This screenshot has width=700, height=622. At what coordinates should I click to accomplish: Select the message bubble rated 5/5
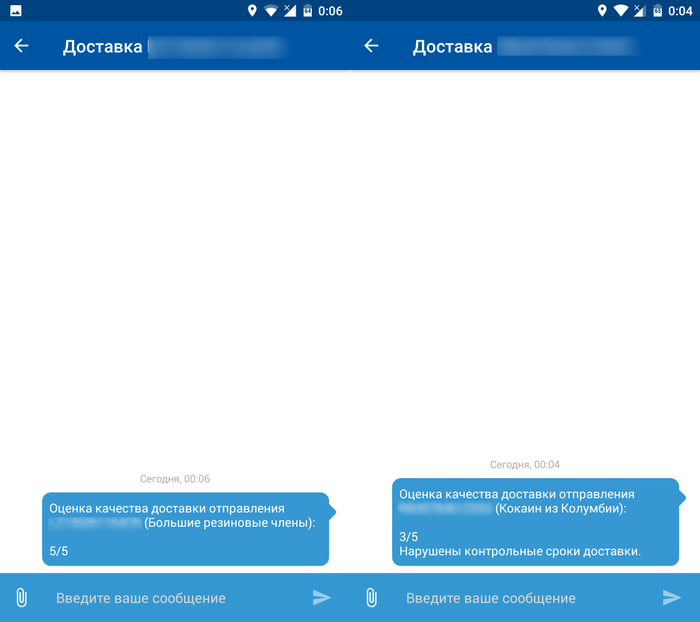coord(185,529)
